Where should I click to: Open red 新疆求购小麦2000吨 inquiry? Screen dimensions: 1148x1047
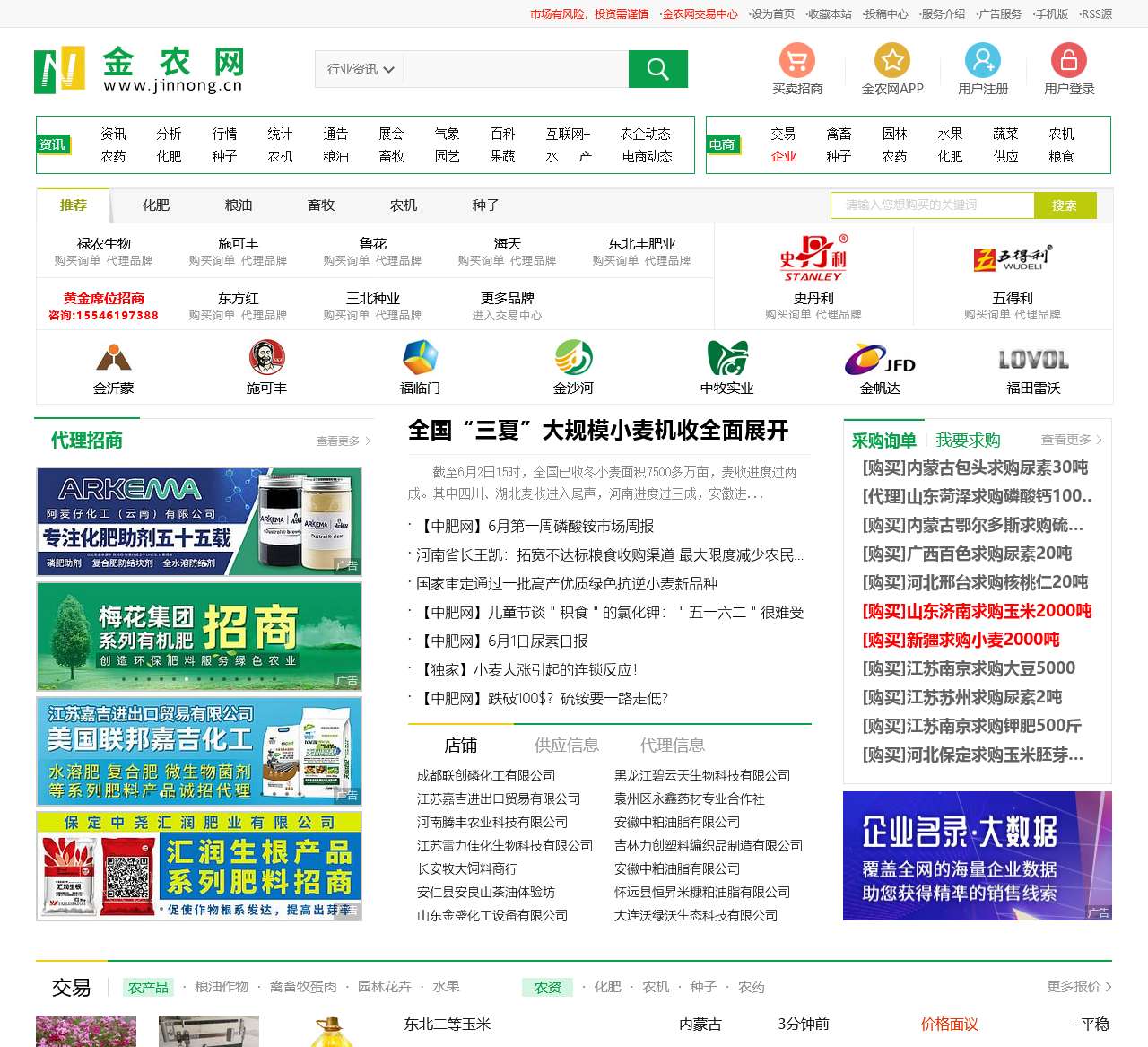click(x=961, y=640)
